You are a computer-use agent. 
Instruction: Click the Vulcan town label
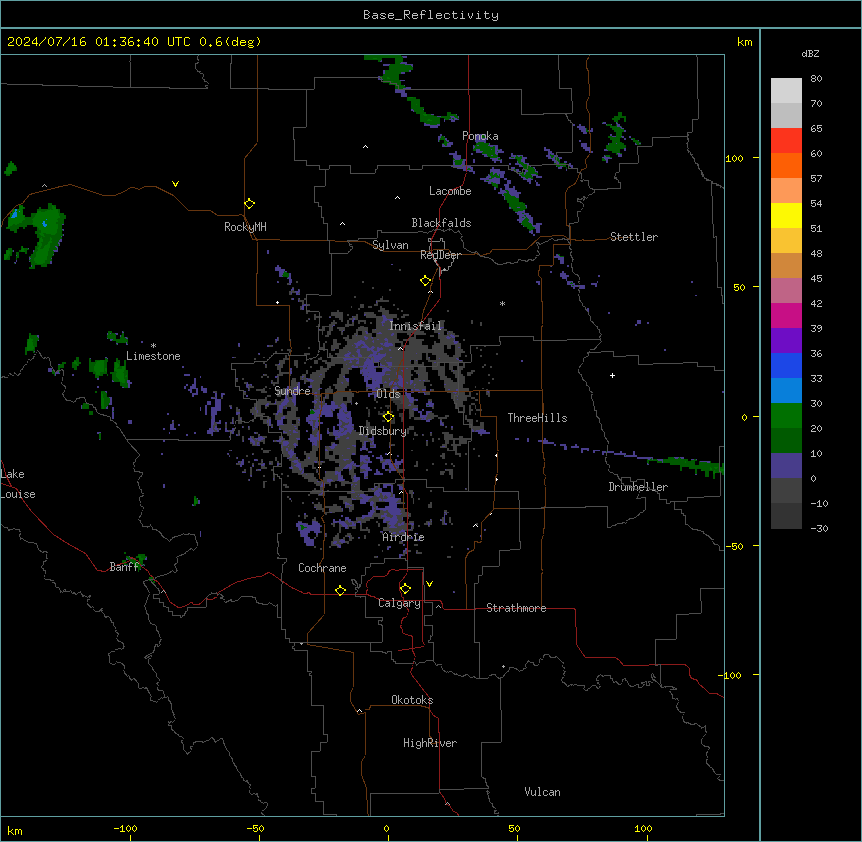pos(543,792)
